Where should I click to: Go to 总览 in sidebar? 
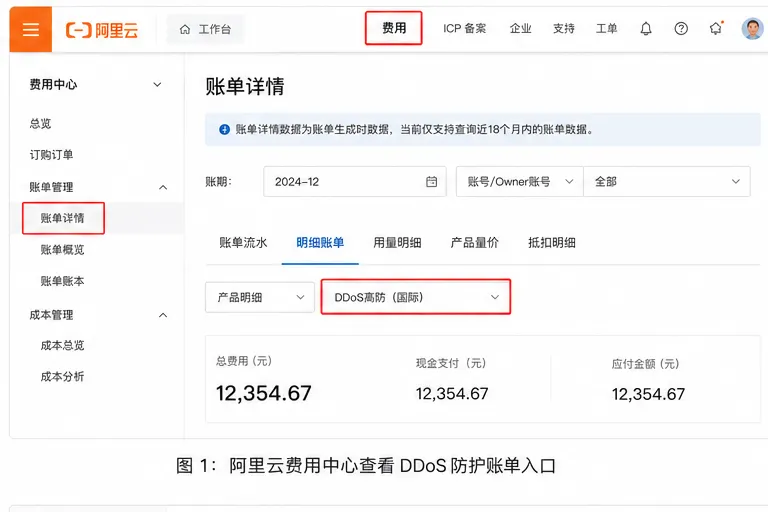(x=40, y=123)
